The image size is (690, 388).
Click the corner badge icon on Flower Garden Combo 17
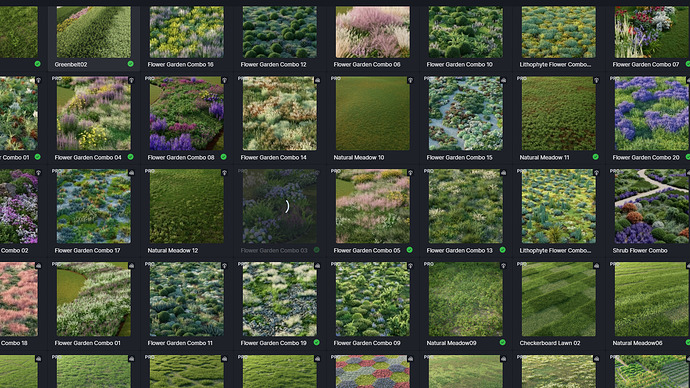tap(131, 173)
